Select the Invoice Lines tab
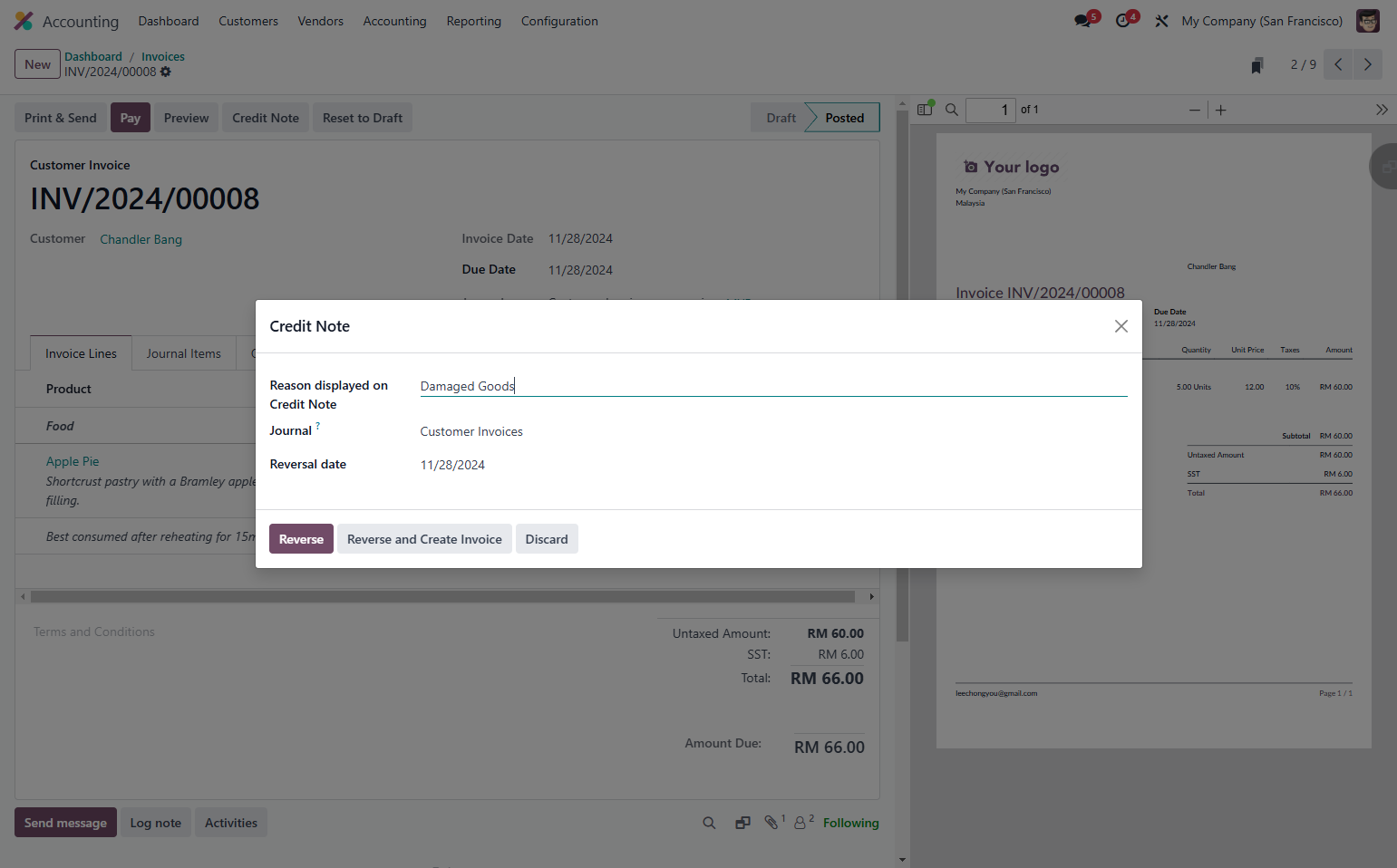This screenshot has height=868, width=1397. click(82, 353)
